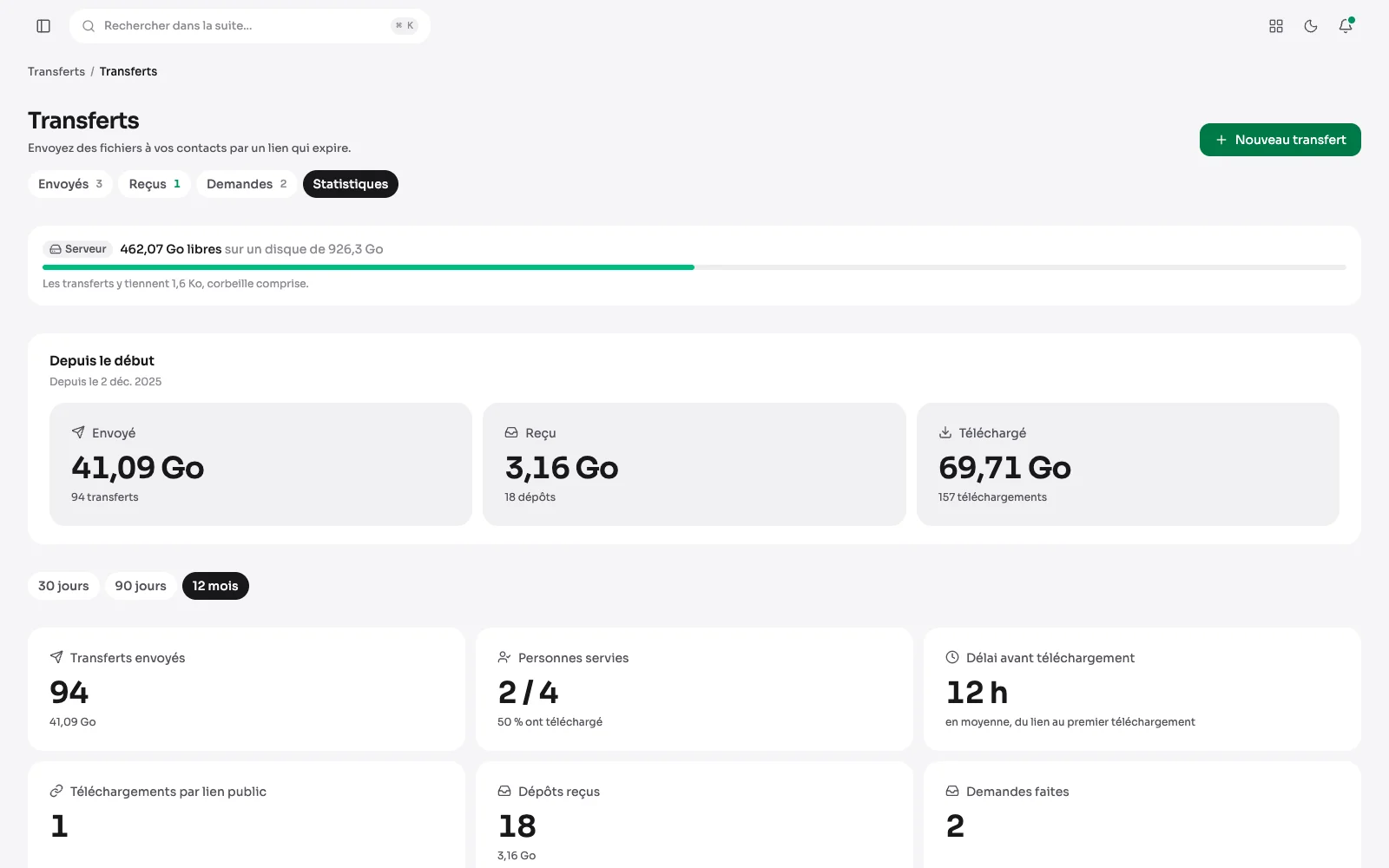Click the public link chain icon
This screenshot has height=868, width=1389.
56,791
